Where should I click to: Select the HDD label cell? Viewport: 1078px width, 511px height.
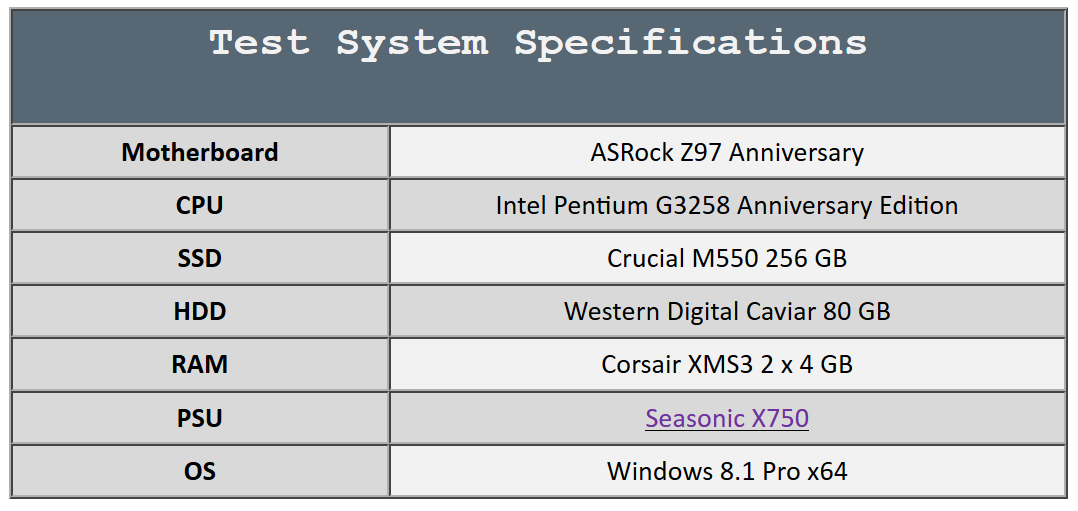200,312
